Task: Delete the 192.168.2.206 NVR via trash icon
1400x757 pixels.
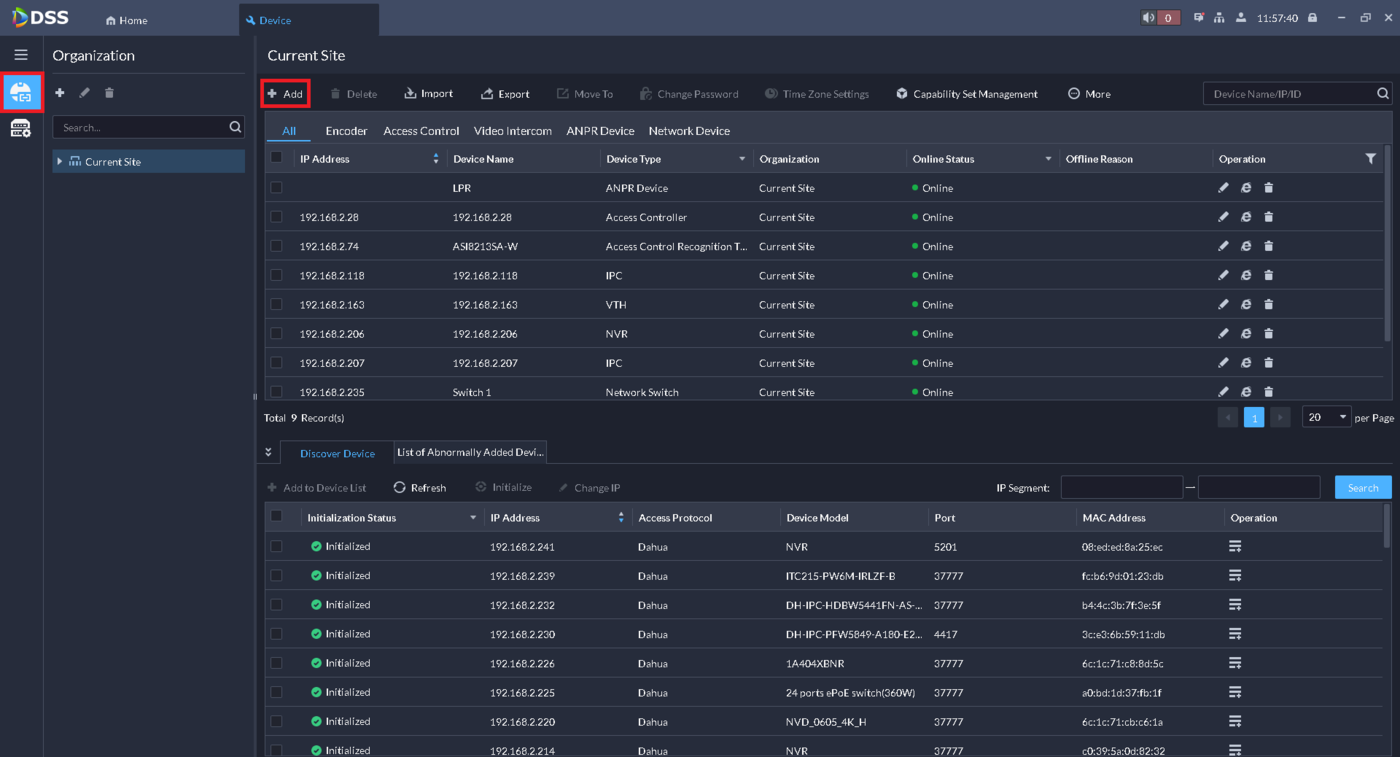Action: tap(1268, 334)
